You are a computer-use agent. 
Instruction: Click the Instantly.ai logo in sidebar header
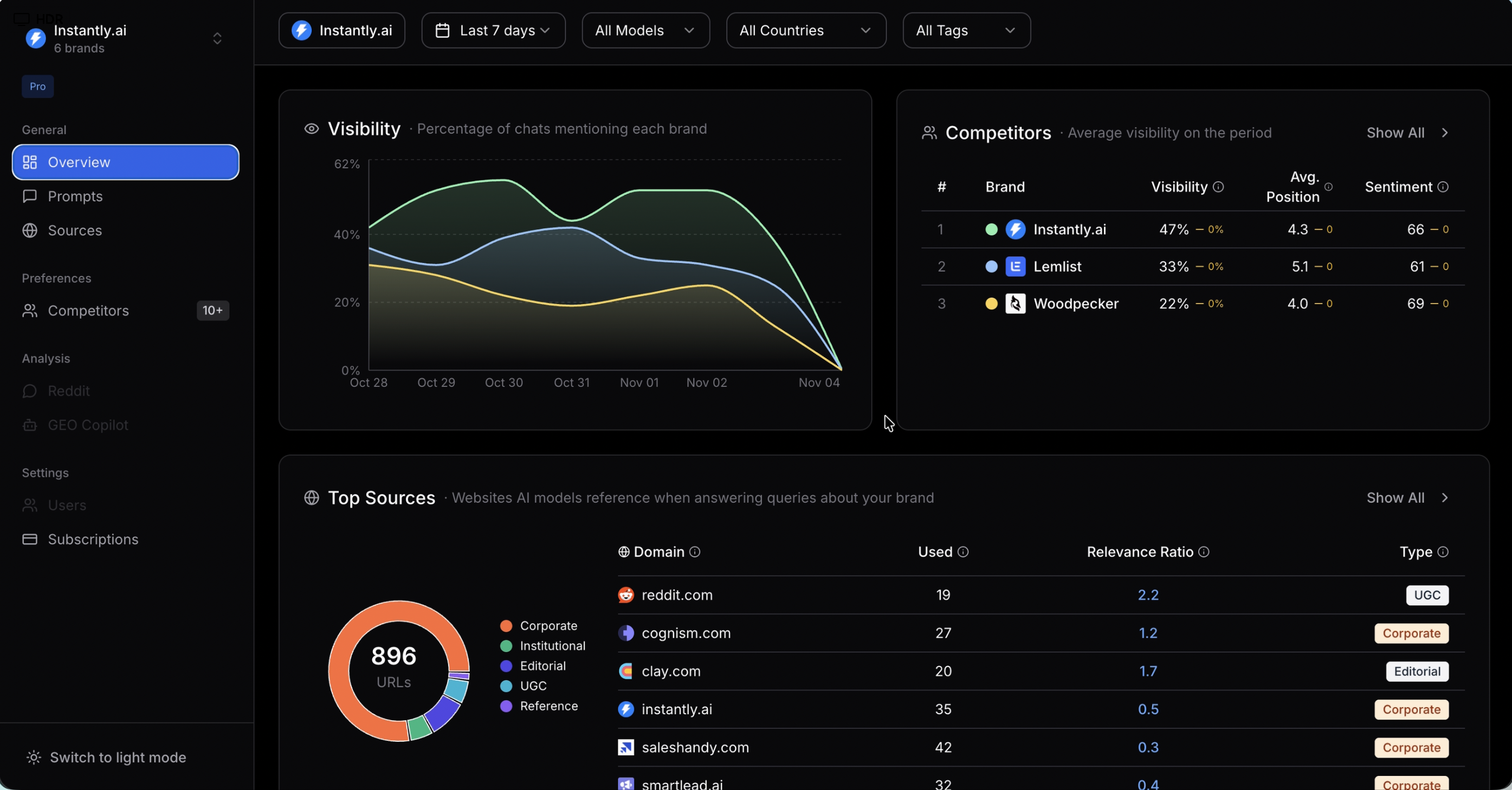36,38
